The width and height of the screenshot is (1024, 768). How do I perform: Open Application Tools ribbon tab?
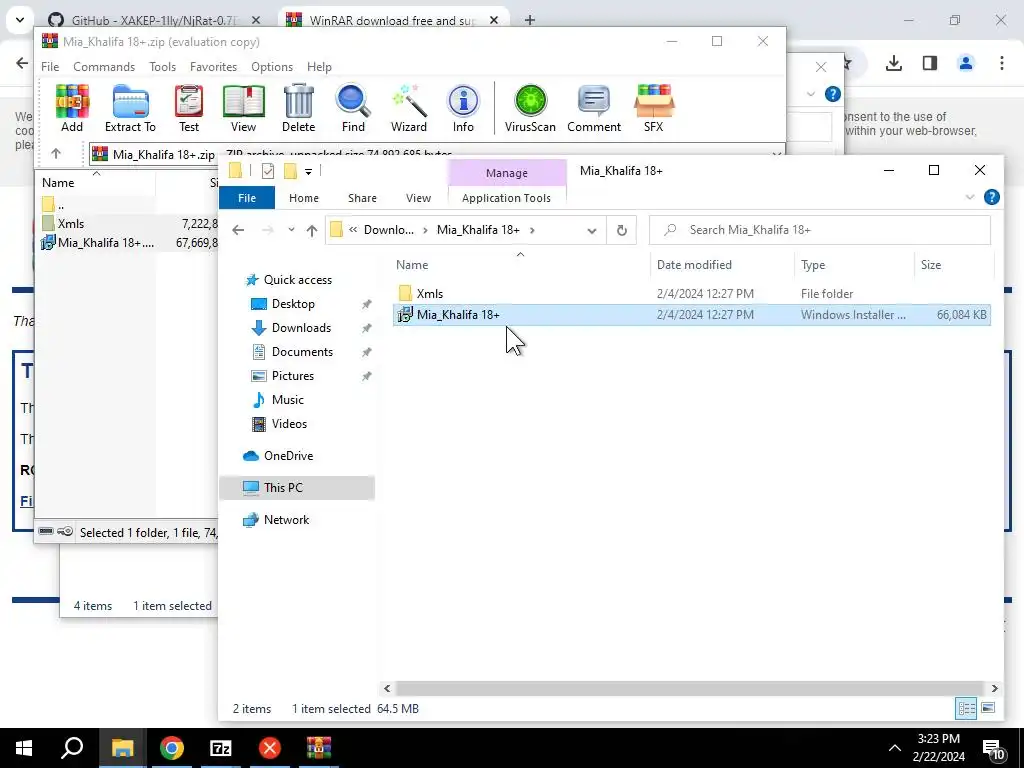(506, 198)
